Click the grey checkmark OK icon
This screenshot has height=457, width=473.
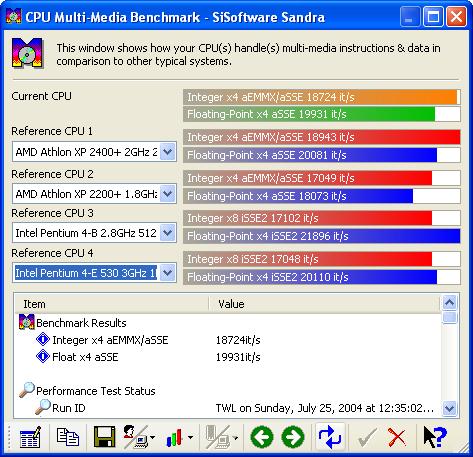coord(367,437)
